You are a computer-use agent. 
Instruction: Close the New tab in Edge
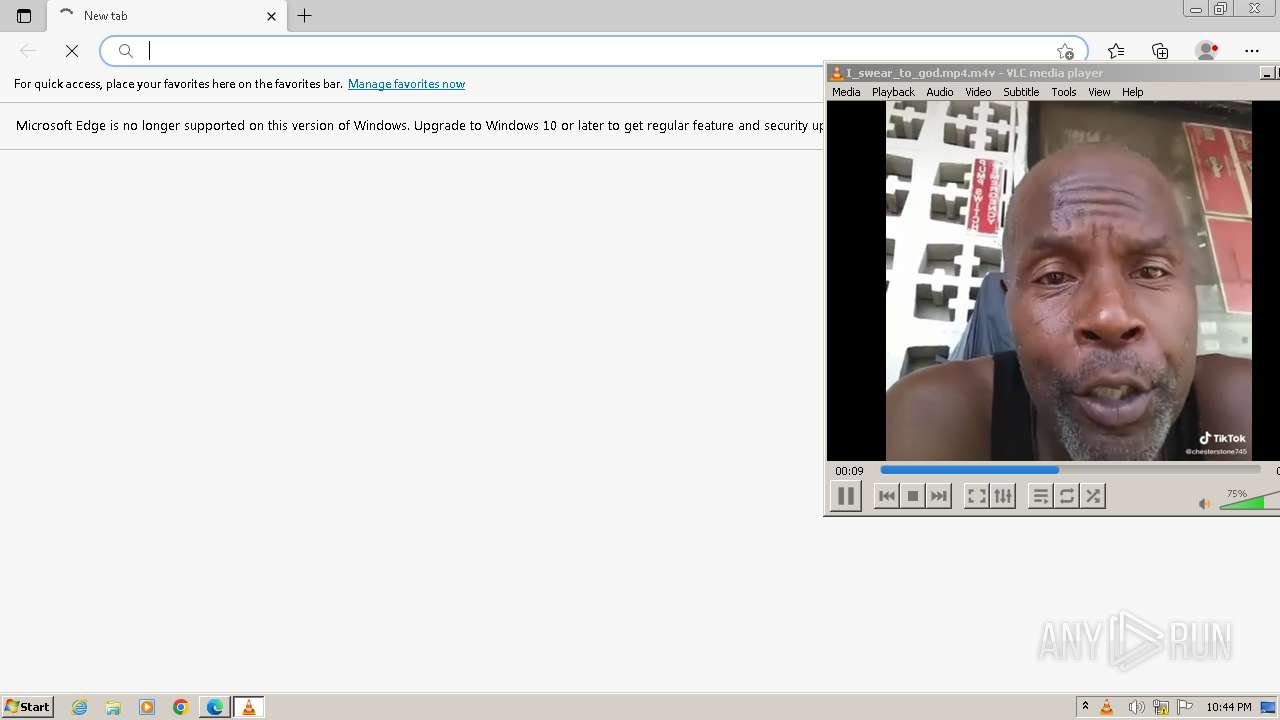[271, 16]
